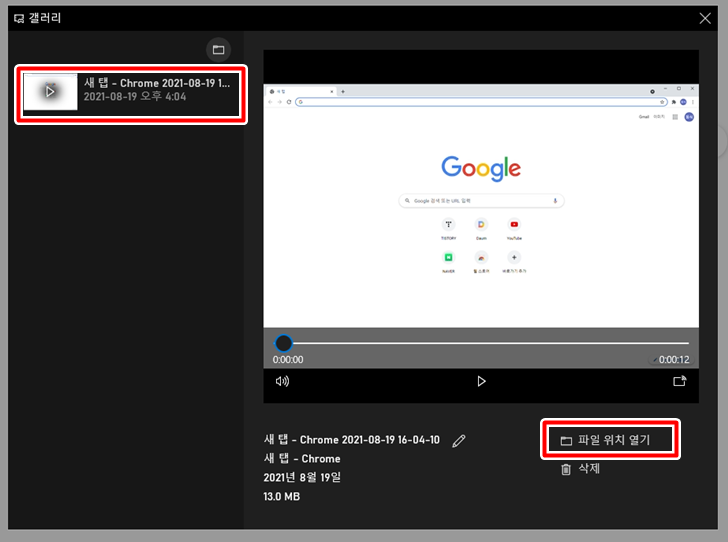
Task: Click the 0:00:12 duration text
Action: [674, 360]
